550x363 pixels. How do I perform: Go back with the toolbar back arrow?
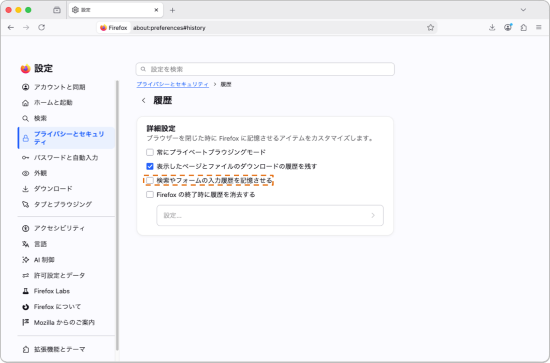tap(11, 27)
